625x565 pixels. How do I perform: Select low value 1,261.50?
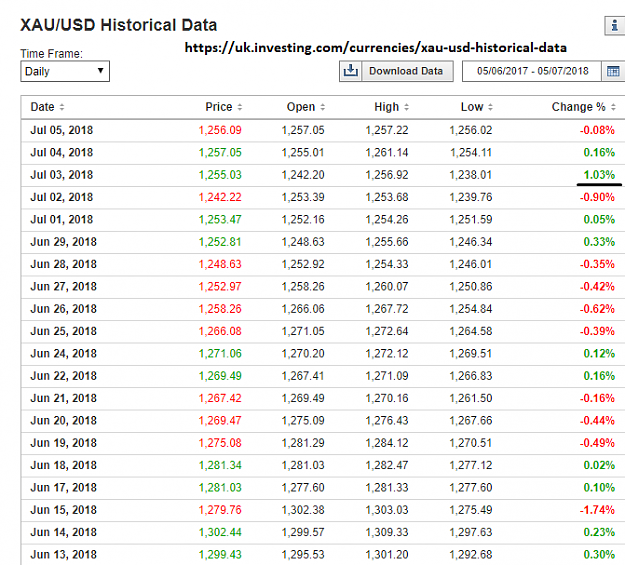point(470,398)
